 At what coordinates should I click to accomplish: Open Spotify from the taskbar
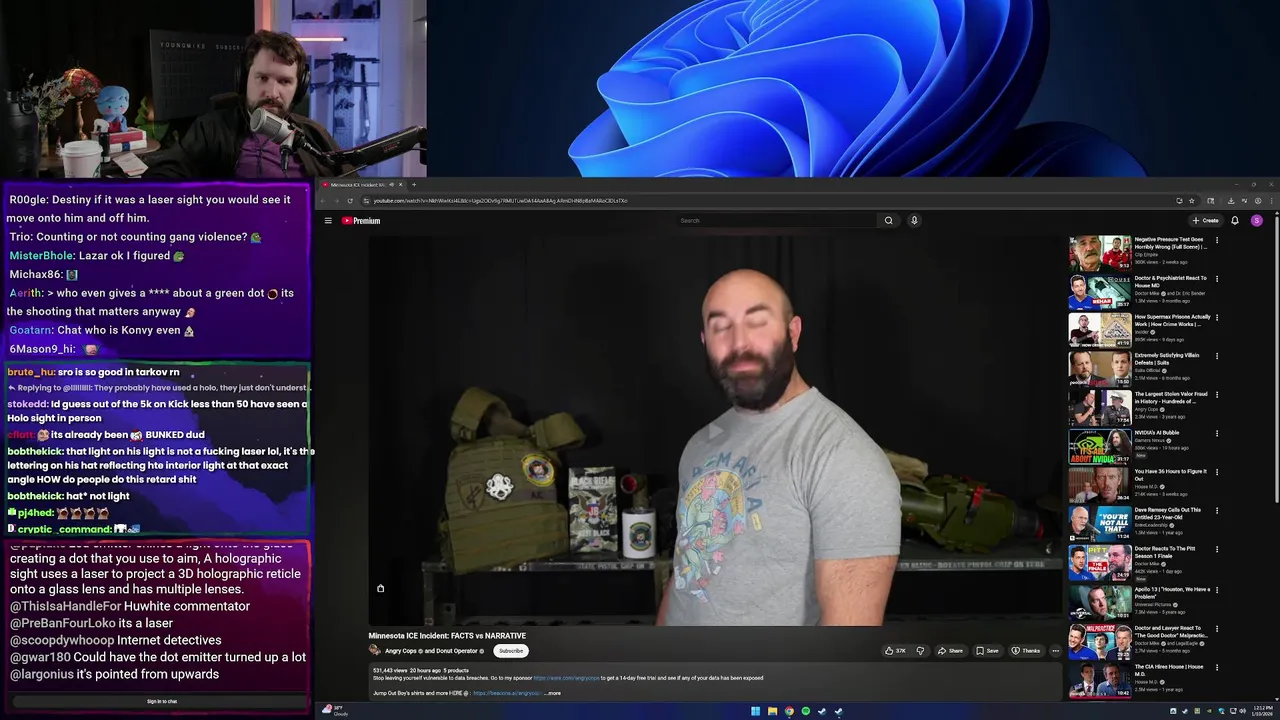click(x=805, y=711)
